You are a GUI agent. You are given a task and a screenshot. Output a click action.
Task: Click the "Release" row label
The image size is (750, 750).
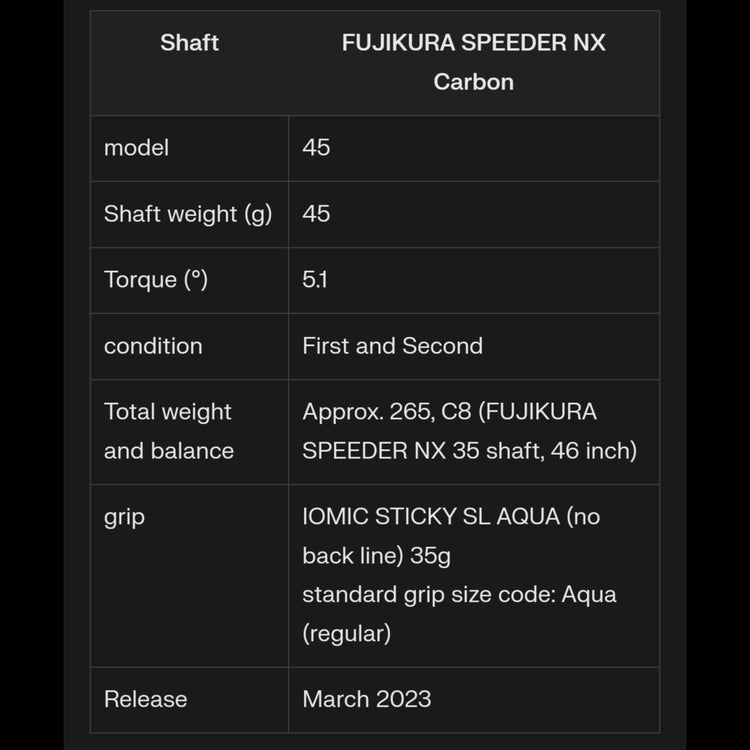pos(145,699)
